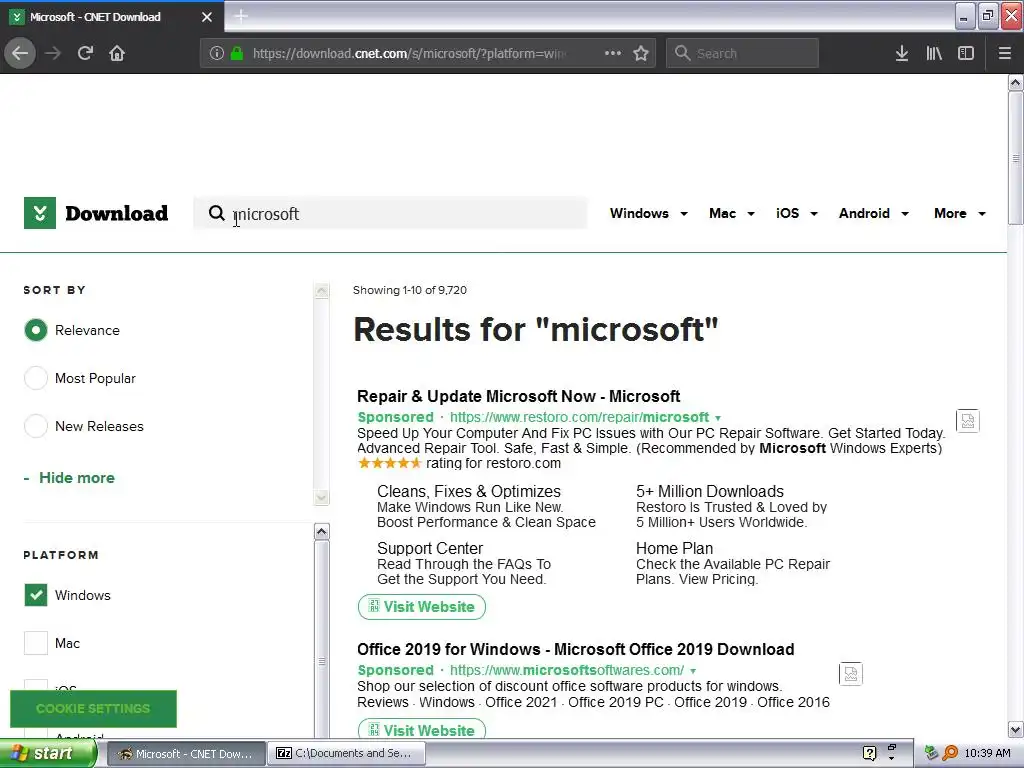This screenshot has height=768, width=1024.
Task: Click ad image icon beside restoro listing
Action: pyautogui.click(x=967, y=421)
